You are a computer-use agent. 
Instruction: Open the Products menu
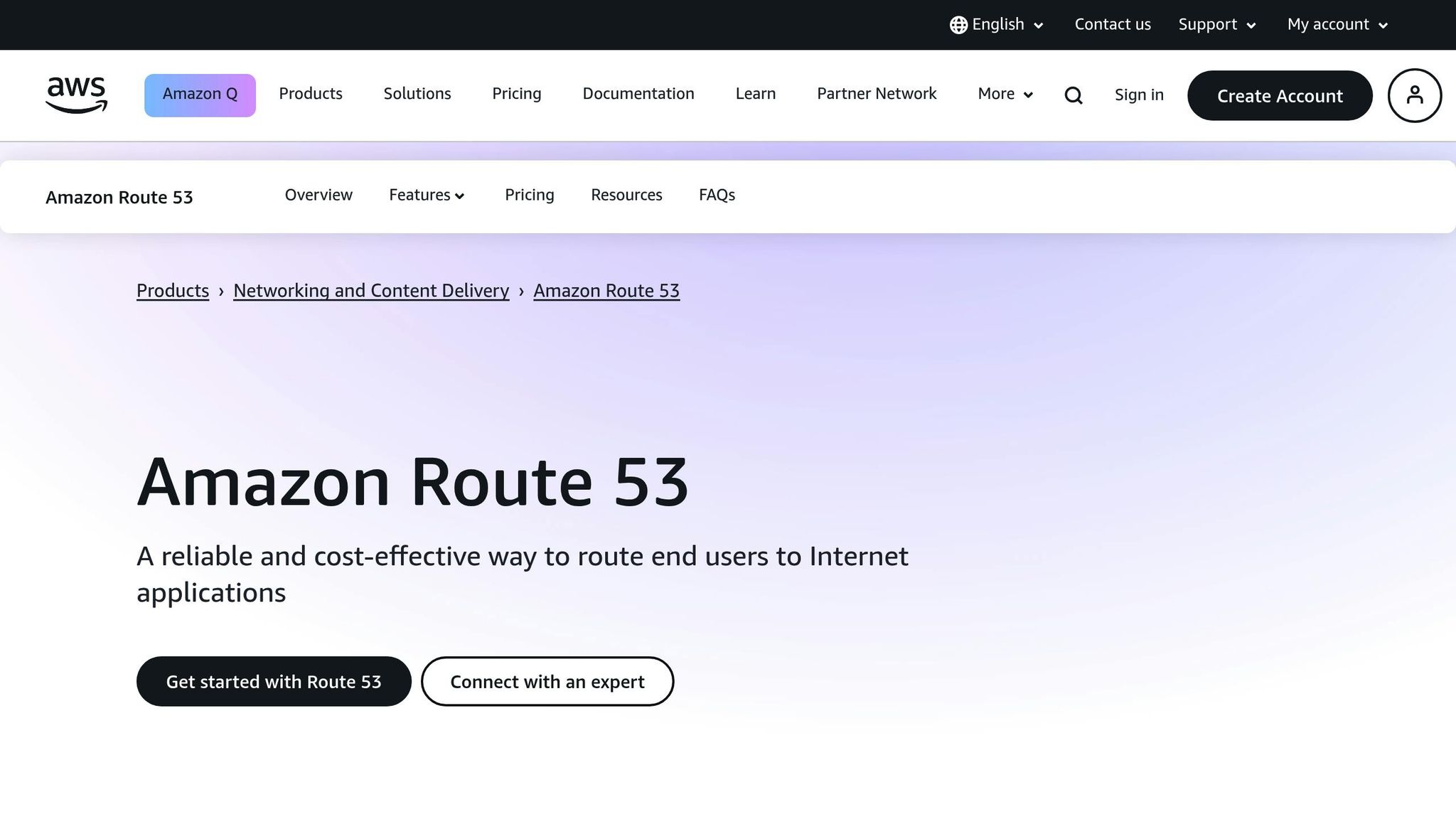coord(311,94)
